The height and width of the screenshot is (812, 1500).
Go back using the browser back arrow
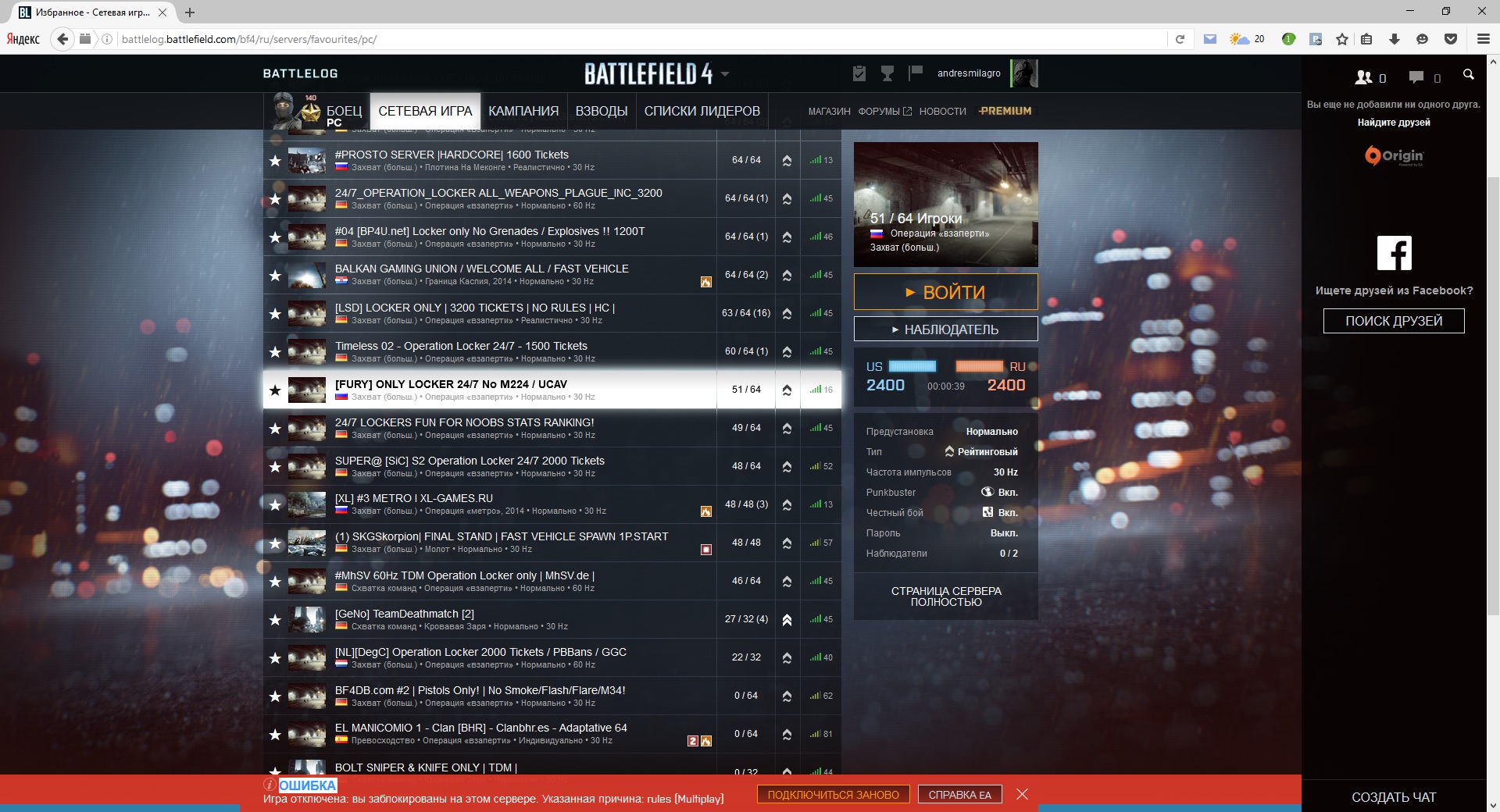[63, 39]
